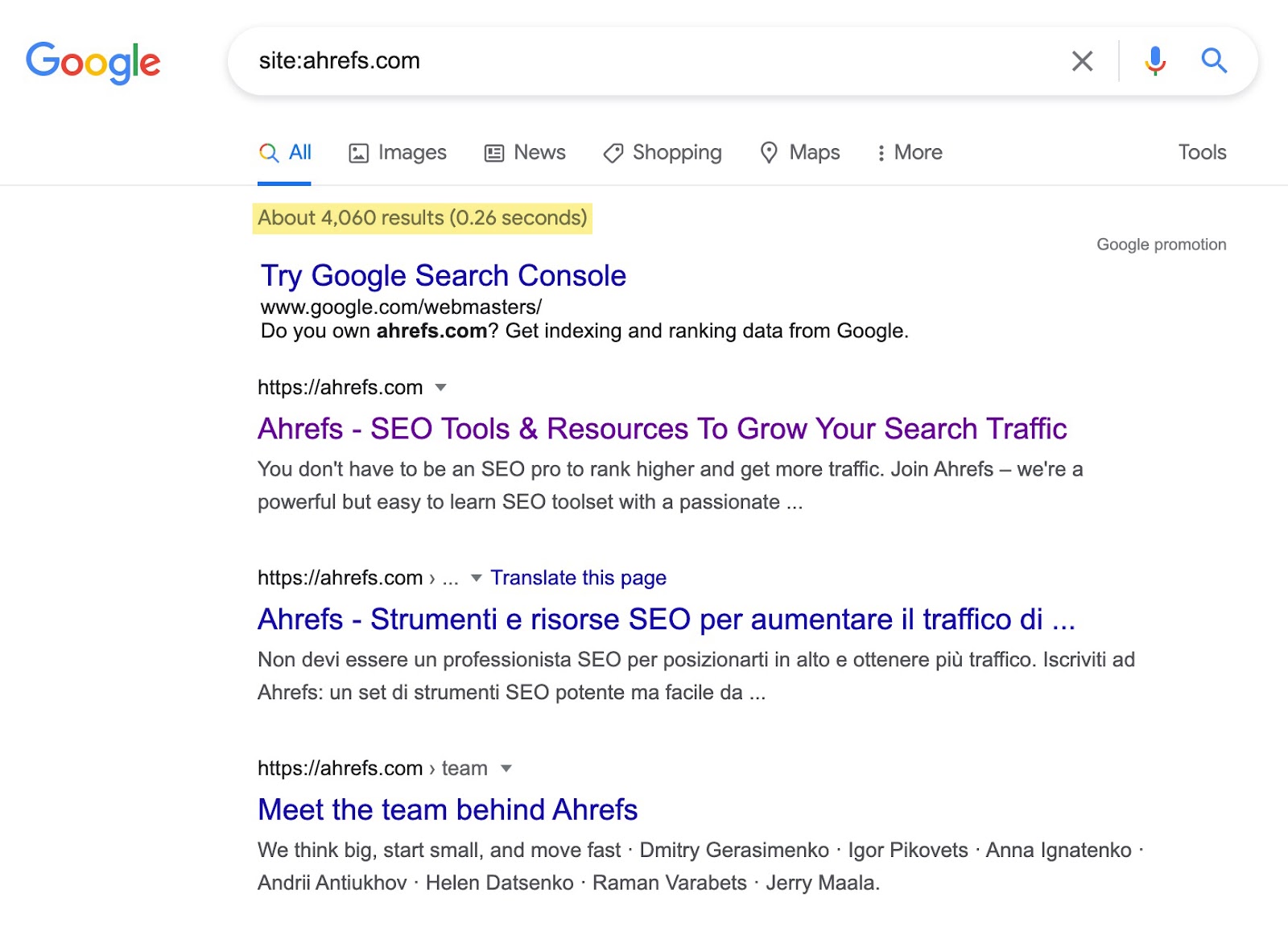Open the Tools options
1288x927 pixels.
pos(1202,153)
